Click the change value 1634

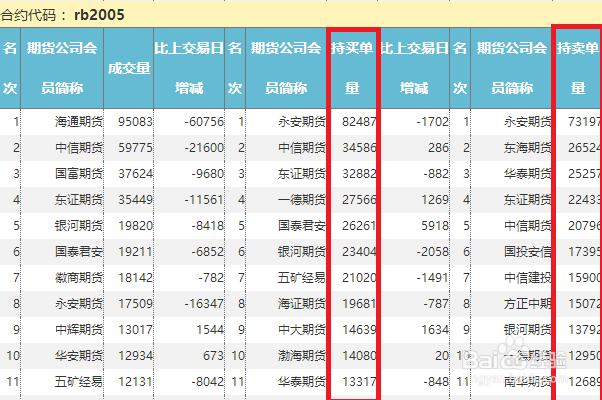point(435,329)
